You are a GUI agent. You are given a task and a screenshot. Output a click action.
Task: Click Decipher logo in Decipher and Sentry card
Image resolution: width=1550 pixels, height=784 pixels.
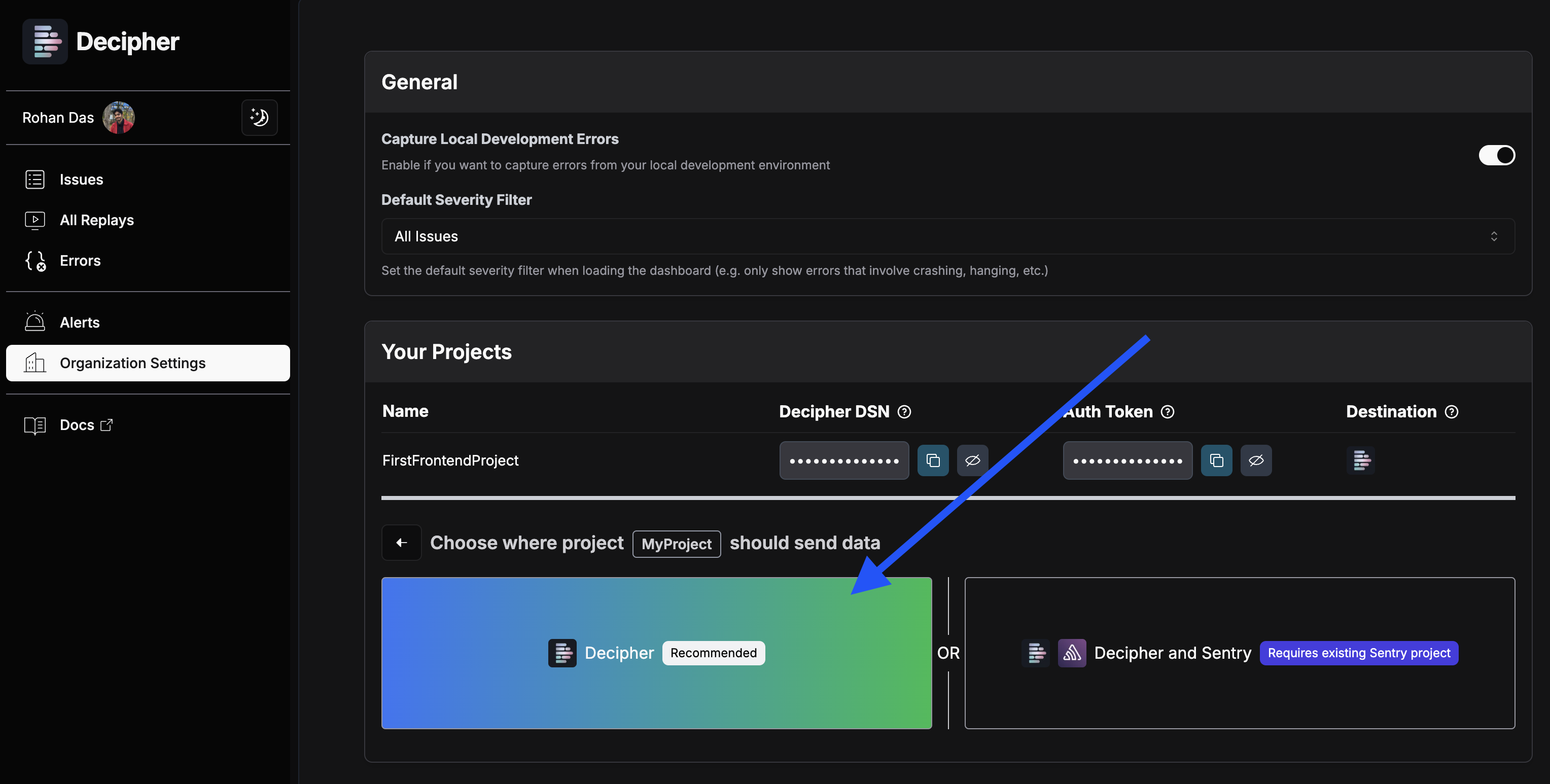coord(1036,653)
